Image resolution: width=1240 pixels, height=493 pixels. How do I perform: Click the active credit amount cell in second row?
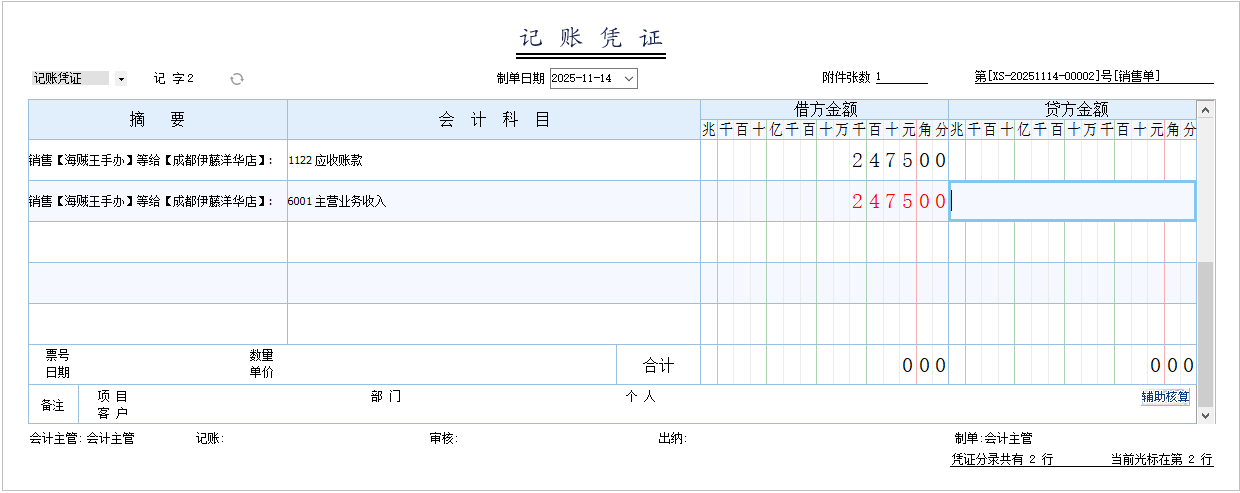click(1071, 201)
